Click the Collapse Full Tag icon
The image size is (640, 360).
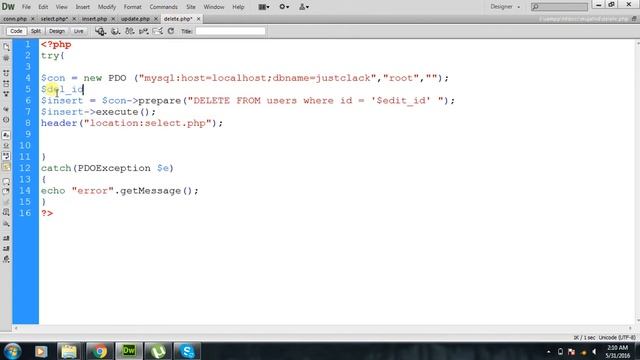coord(6,73)
